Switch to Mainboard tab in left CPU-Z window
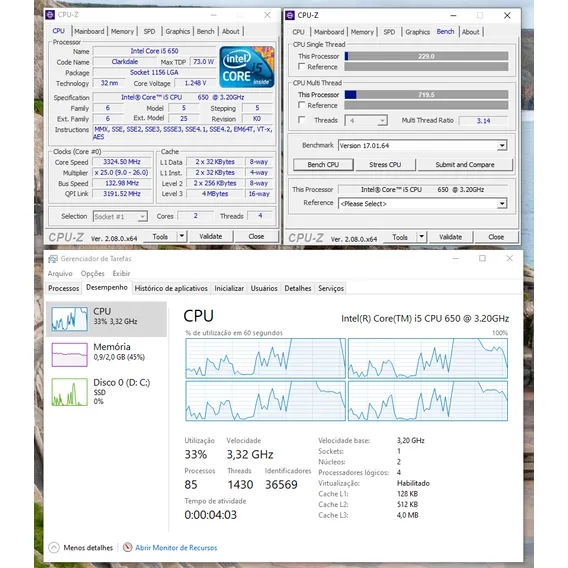 [89, 32]
